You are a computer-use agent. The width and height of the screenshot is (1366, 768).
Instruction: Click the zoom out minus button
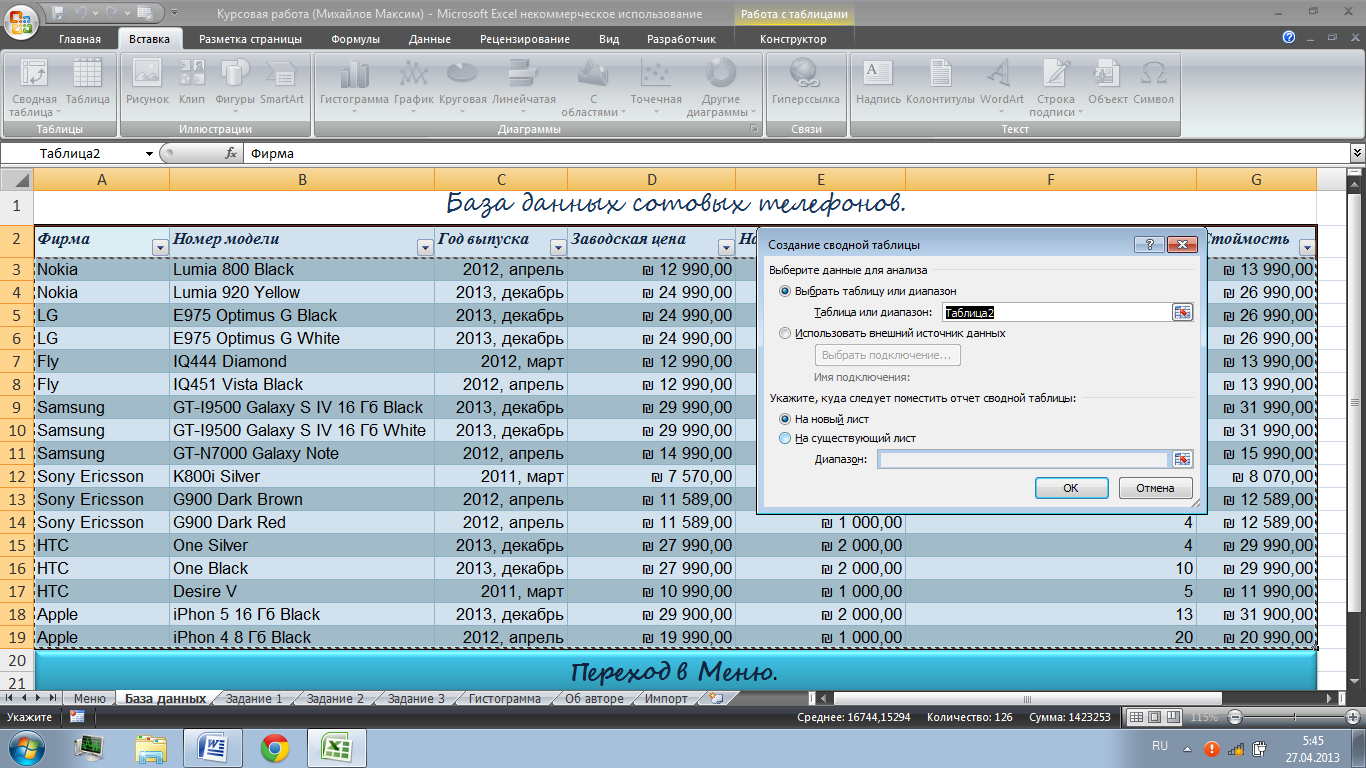click(1235, 717)
